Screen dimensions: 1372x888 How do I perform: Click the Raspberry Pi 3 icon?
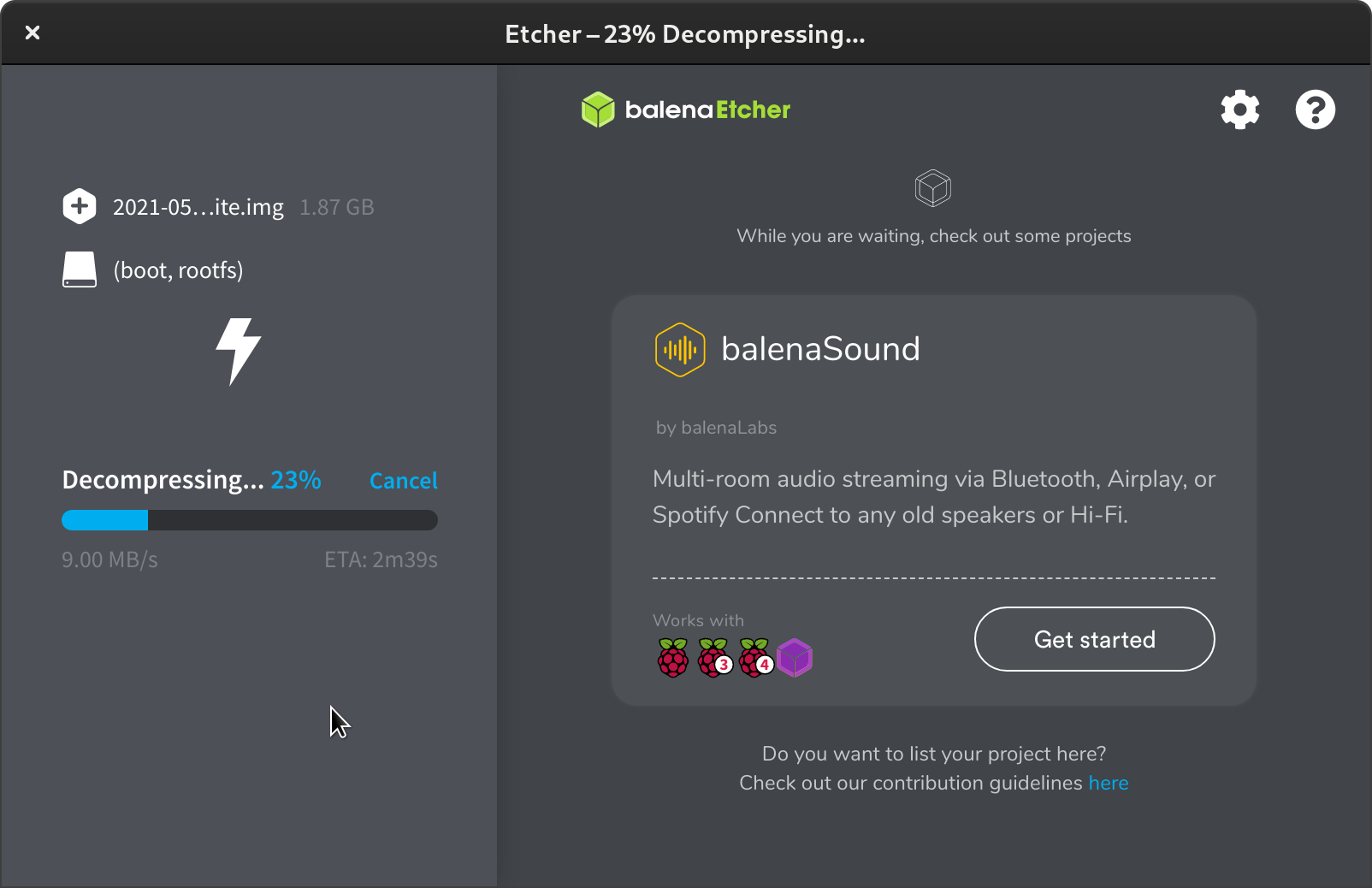coord(714,658)
